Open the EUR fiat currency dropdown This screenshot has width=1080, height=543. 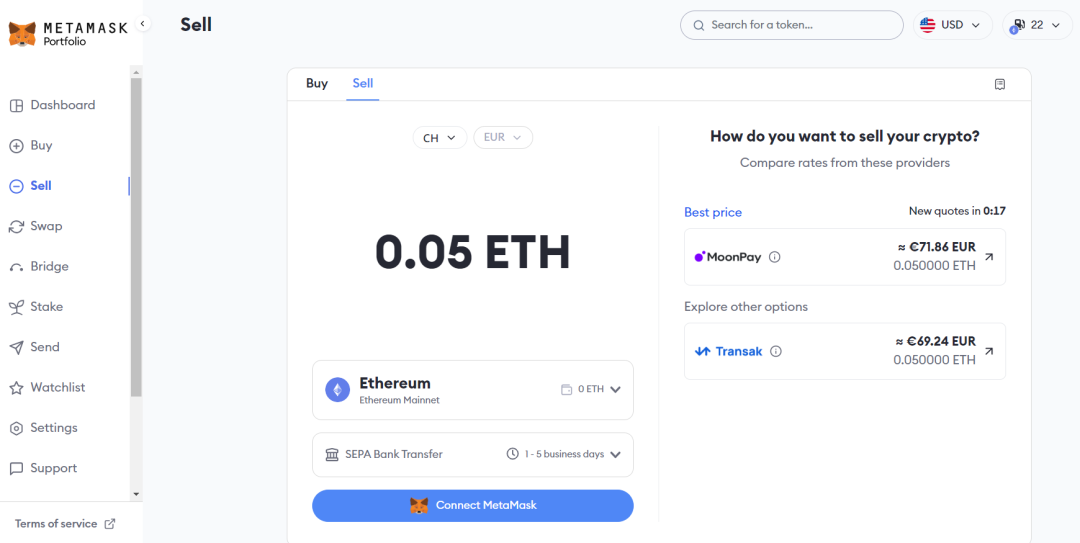coord(503,138)
